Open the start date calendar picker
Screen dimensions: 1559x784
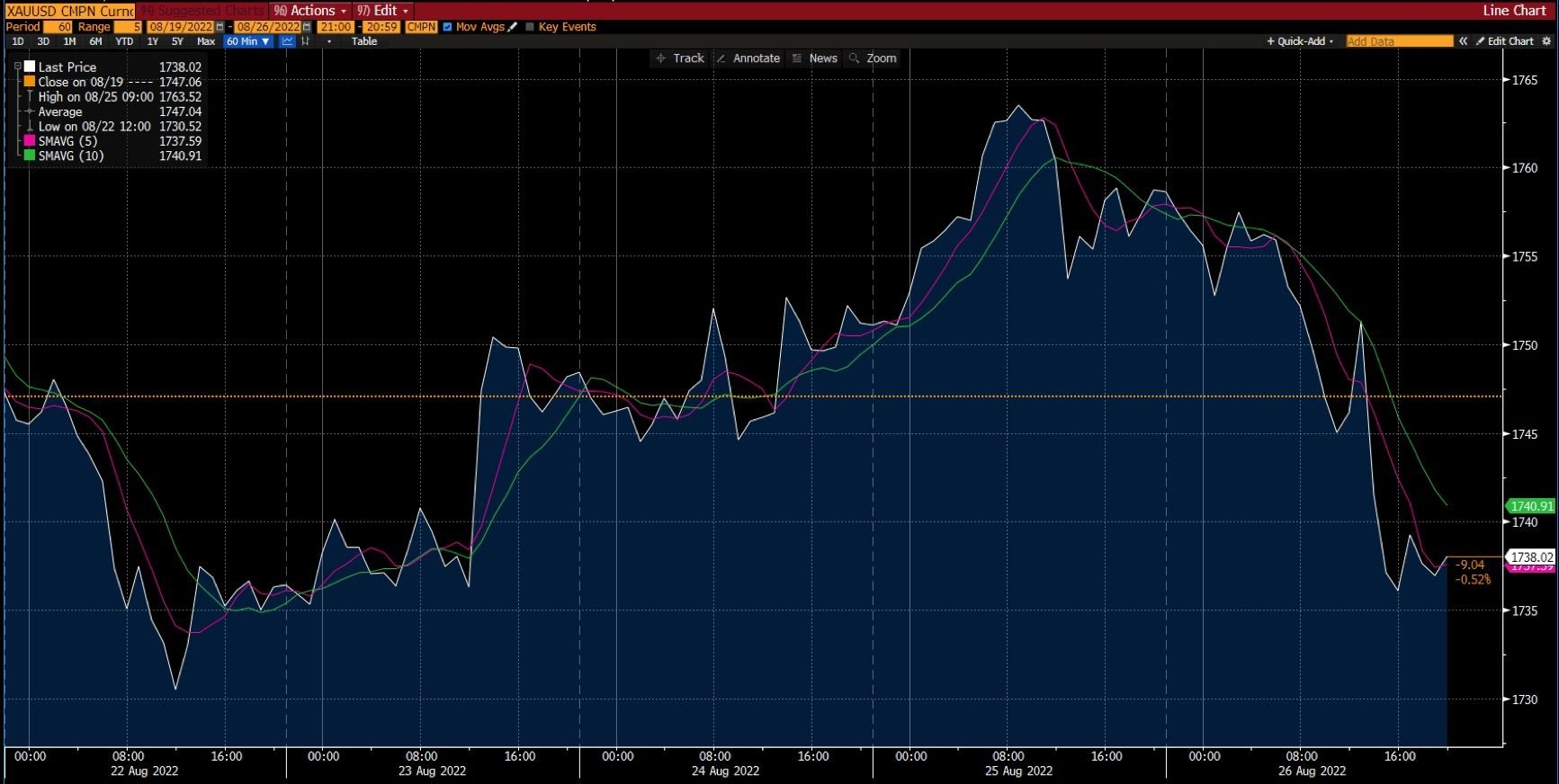click(220, 27)
